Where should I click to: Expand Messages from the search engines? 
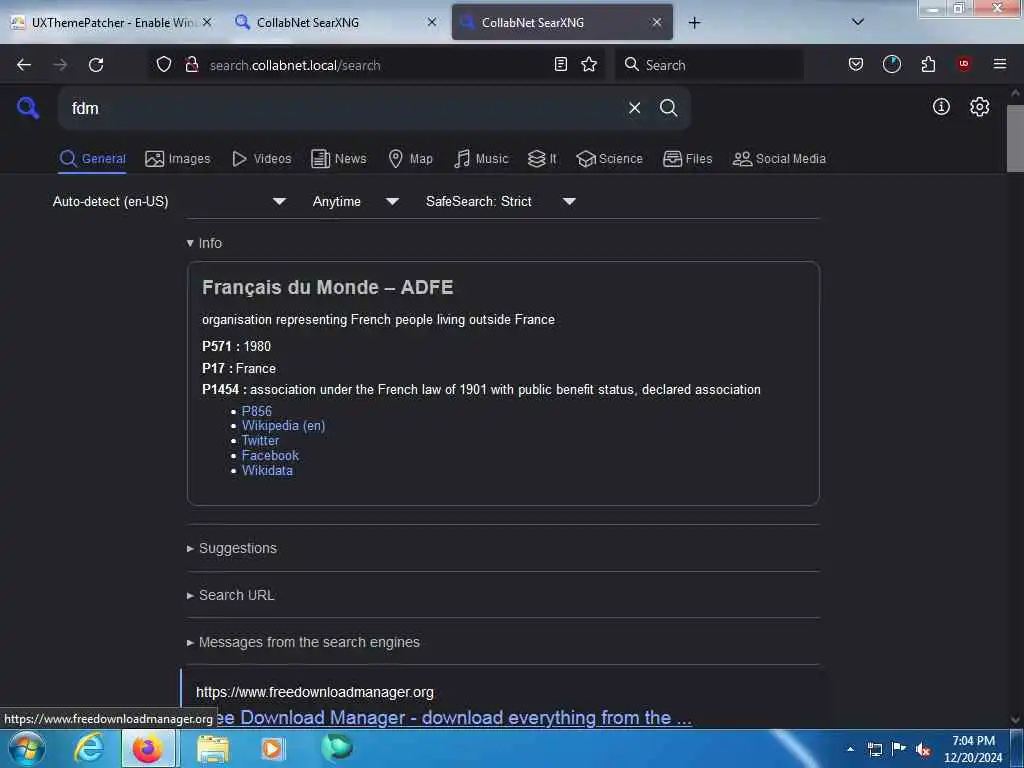(x=303, y=642)
